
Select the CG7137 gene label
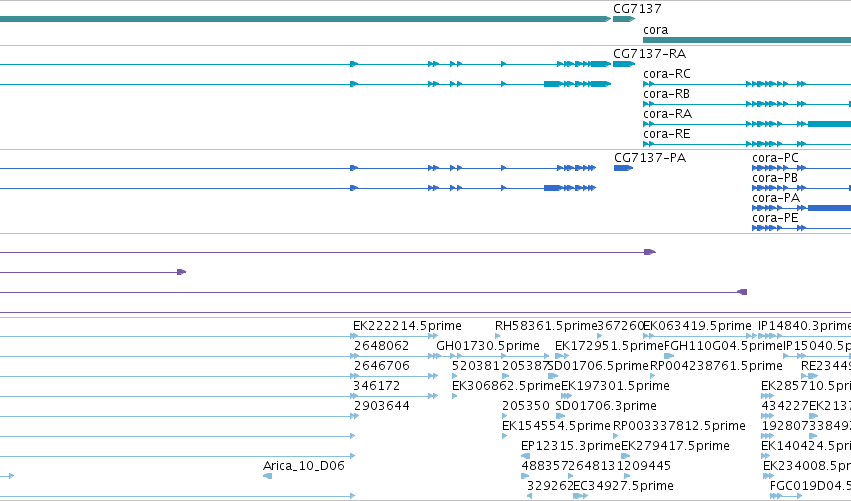click(637, 9)
